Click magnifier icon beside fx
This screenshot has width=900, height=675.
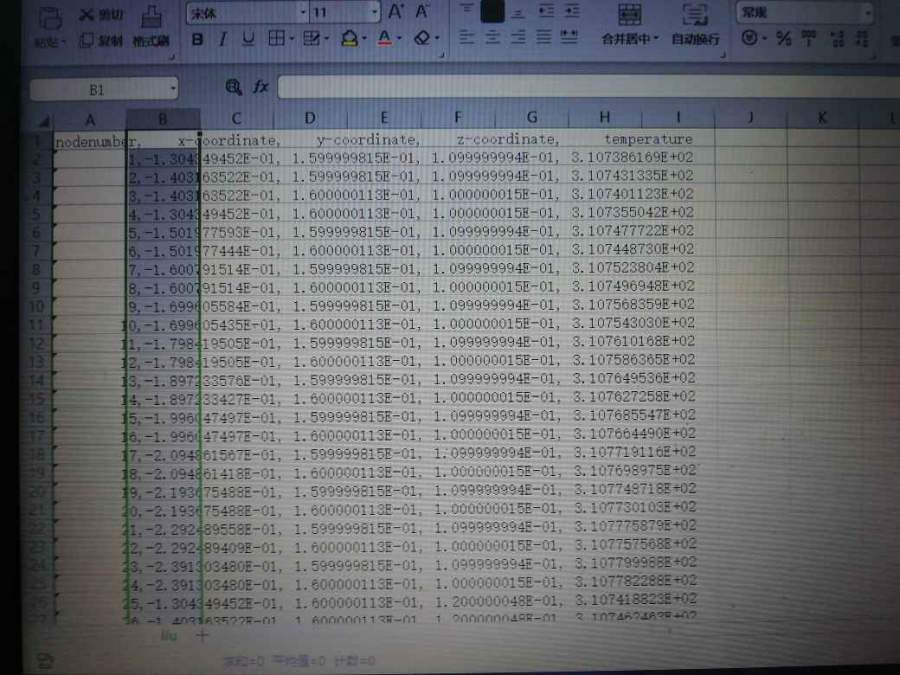(234, 87)
